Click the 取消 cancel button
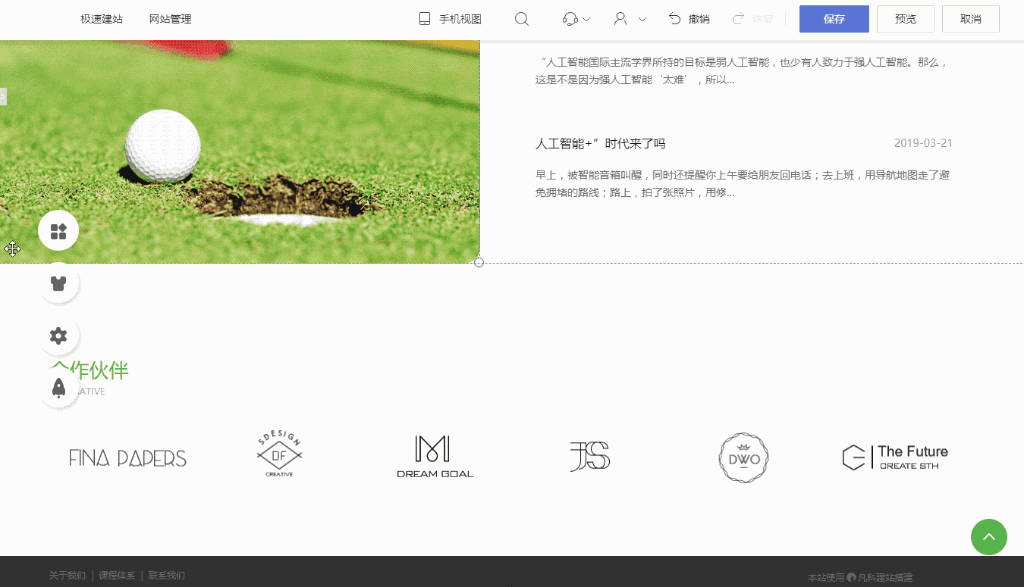This screenshot has height=587, width=1024. tap(971, 19)
